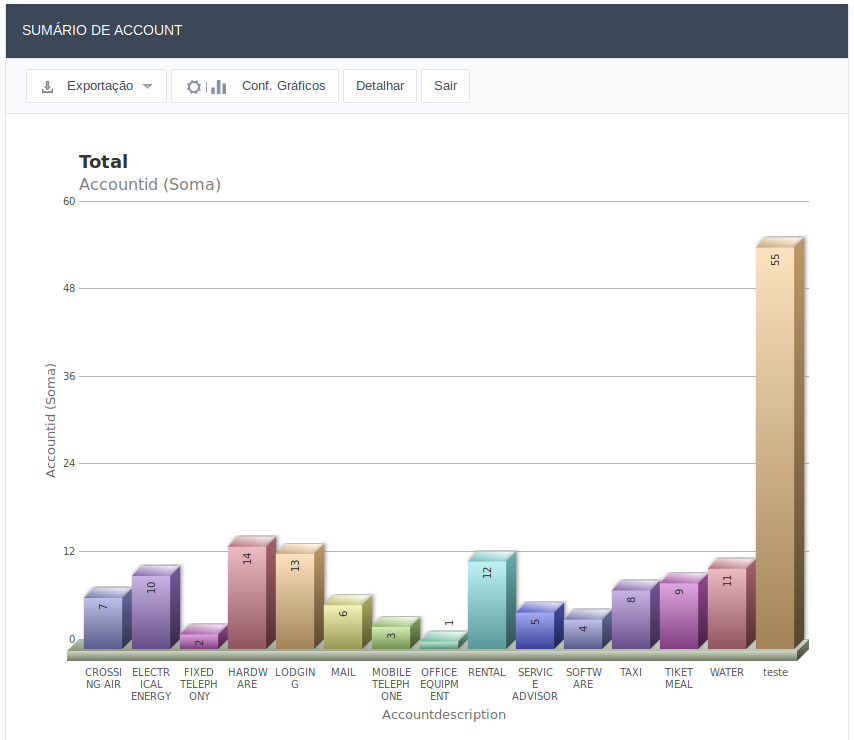Click the HARDWARE x-axis label
The height and width of the screenshot is (740, 854).
pyautogui.click(x=247, y=678)
